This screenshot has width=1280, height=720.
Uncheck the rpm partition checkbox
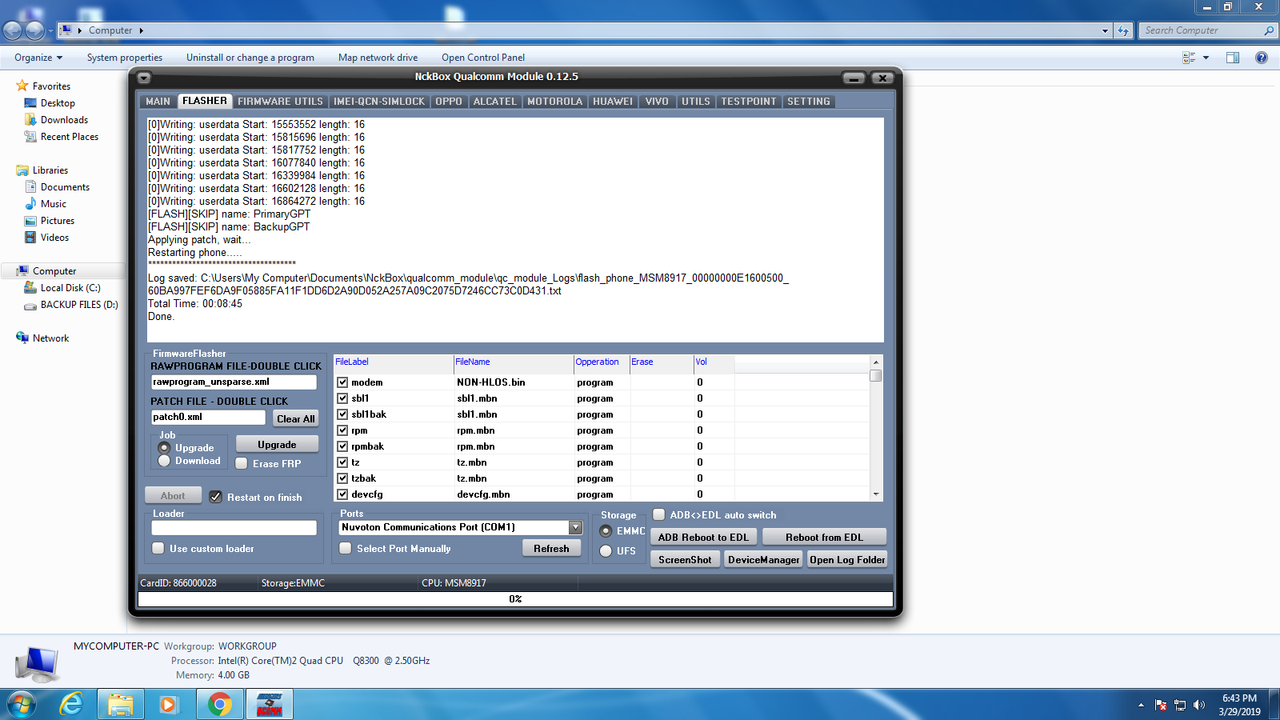click(x=343, y=430)
